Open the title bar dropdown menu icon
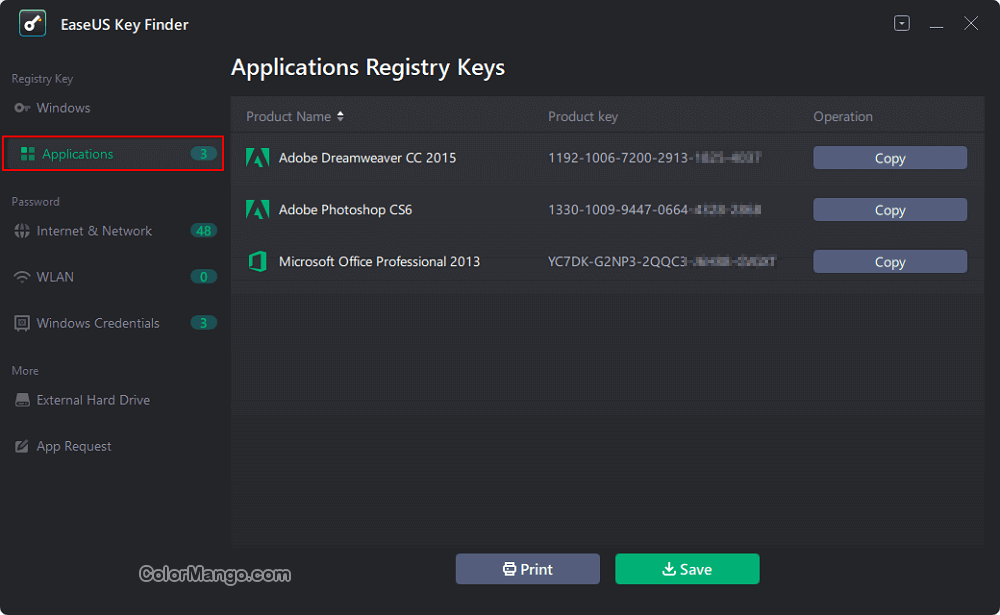Image resolution: width=1000 pixels, height=615 pixels. 902,24
